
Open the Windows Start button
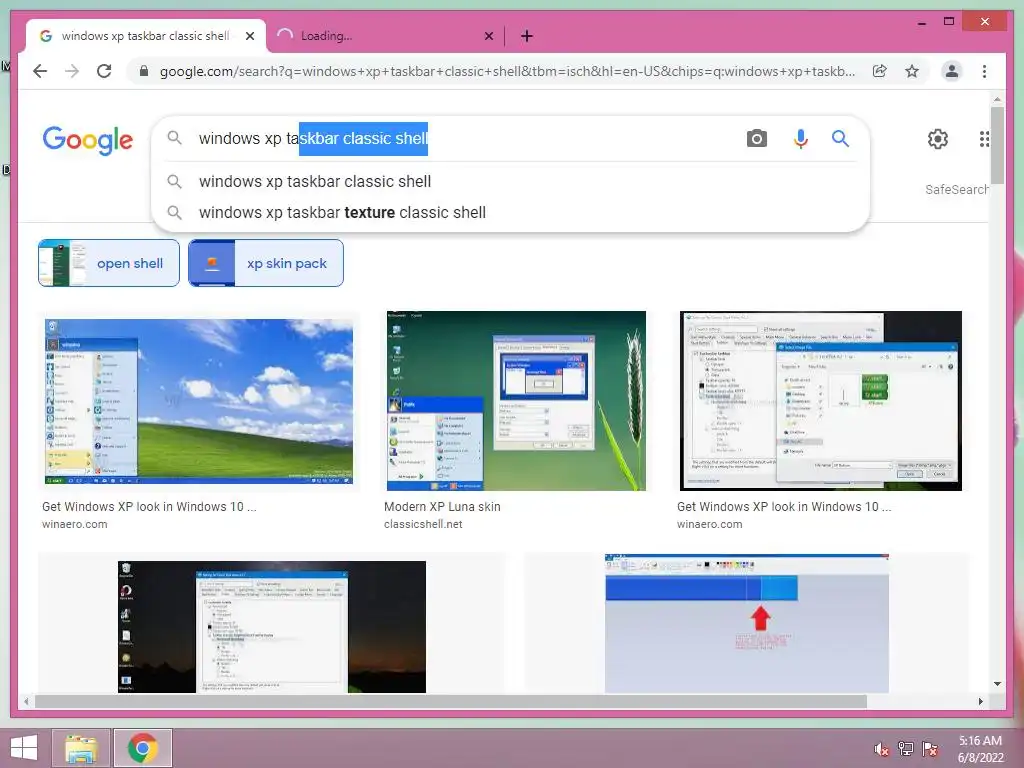point(24,748)
